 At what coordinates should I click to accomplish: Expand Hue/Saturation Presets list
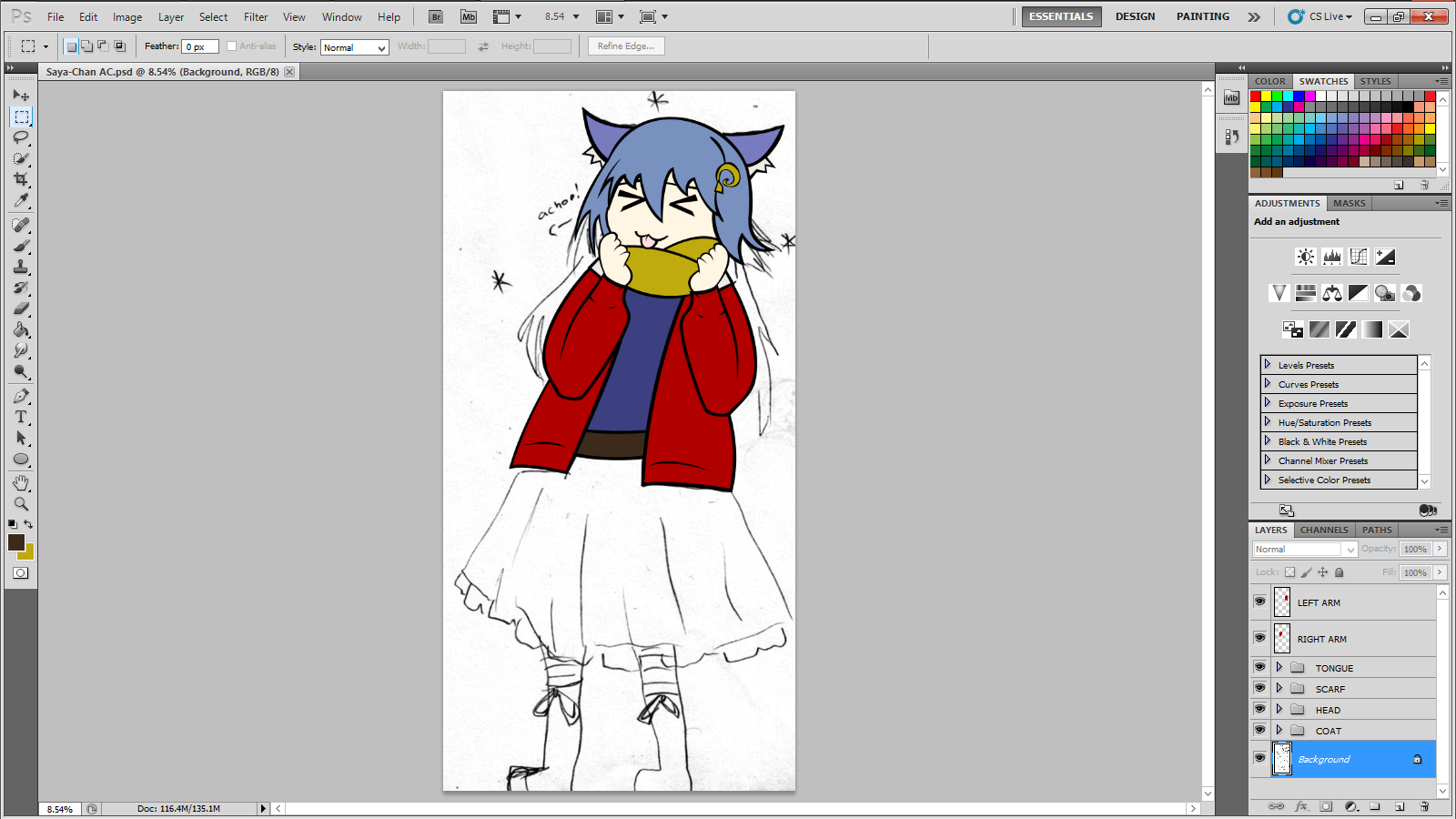tap(1268, 421)
